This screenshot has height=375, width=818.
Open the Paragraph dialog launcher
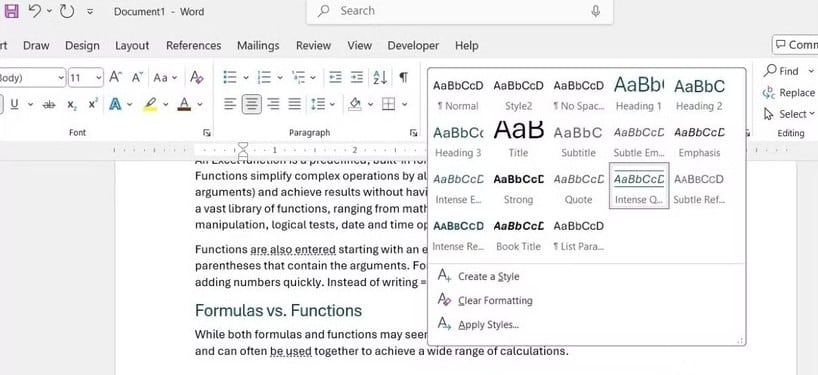coord(414,133)
